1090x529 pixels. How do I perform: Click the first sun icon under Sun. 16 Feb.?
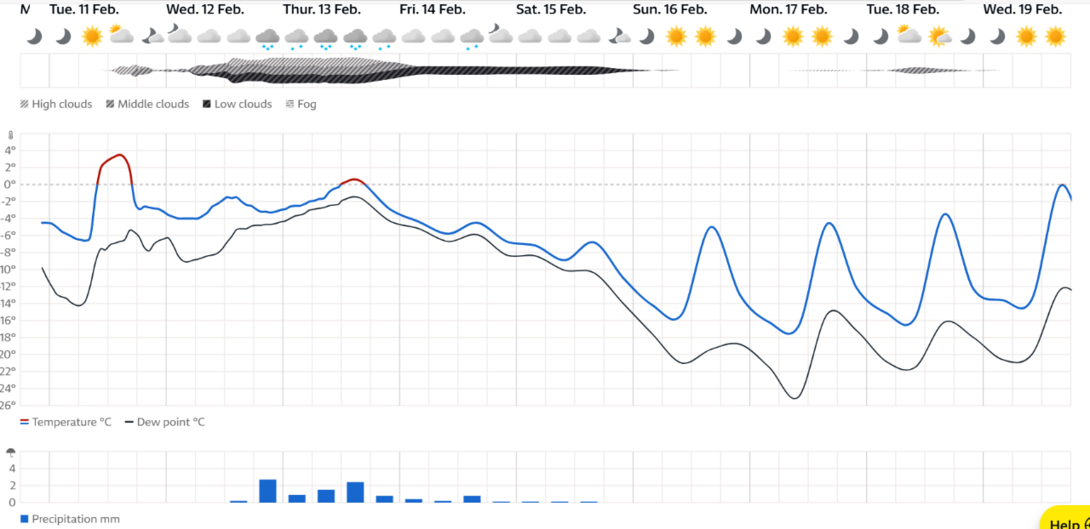pyautogui.click(x=676, y=36)
